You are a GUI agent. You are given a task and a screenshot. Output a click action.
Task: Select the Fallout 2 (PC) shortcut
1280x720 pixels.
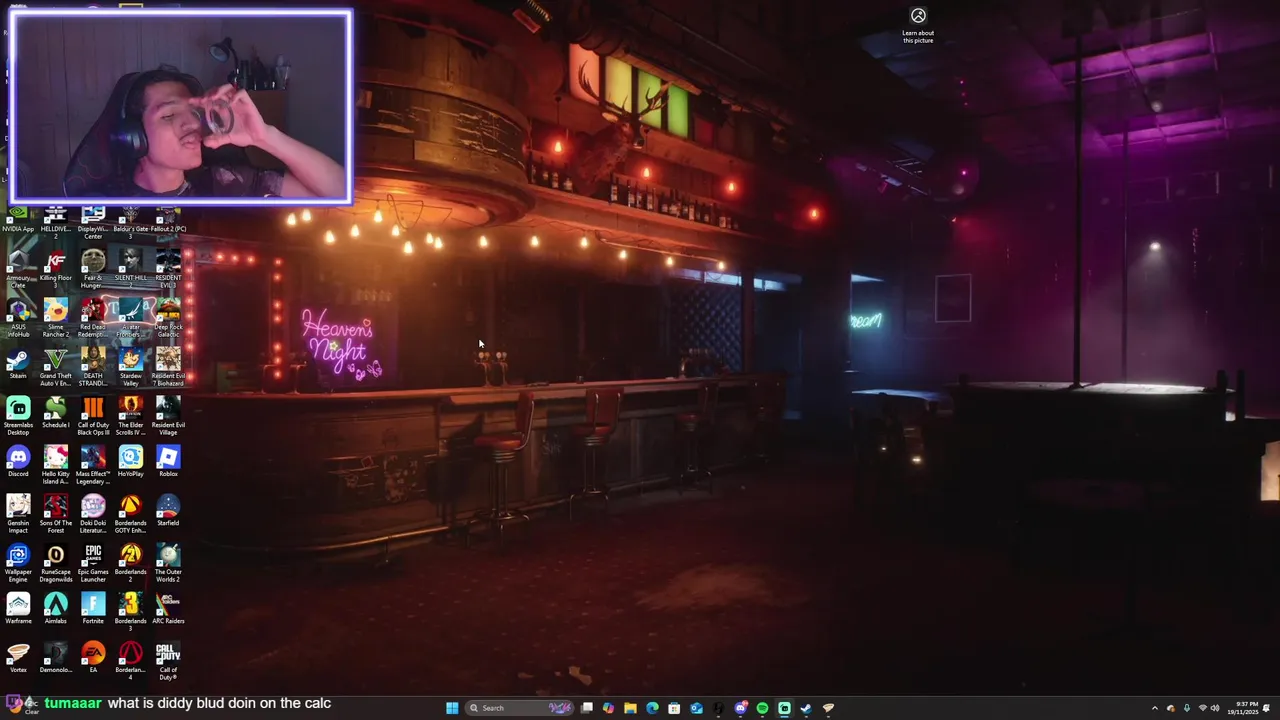(x=168, y=220)
